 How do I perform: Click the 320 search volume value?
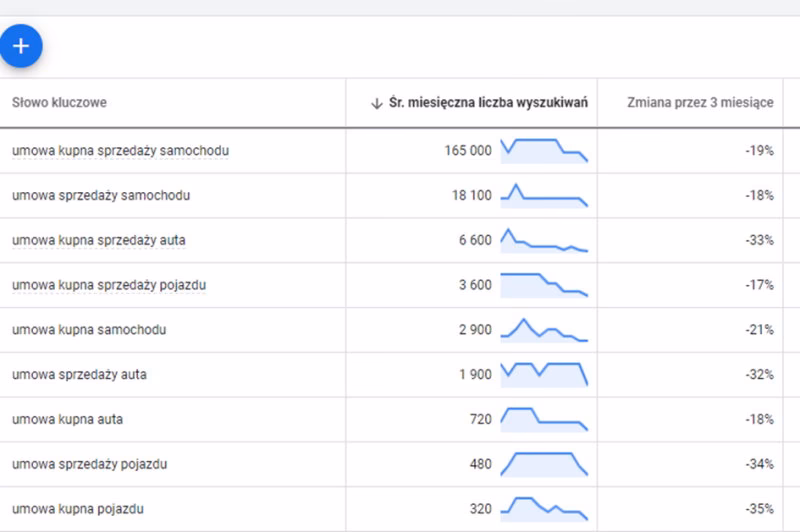(480, 509)
